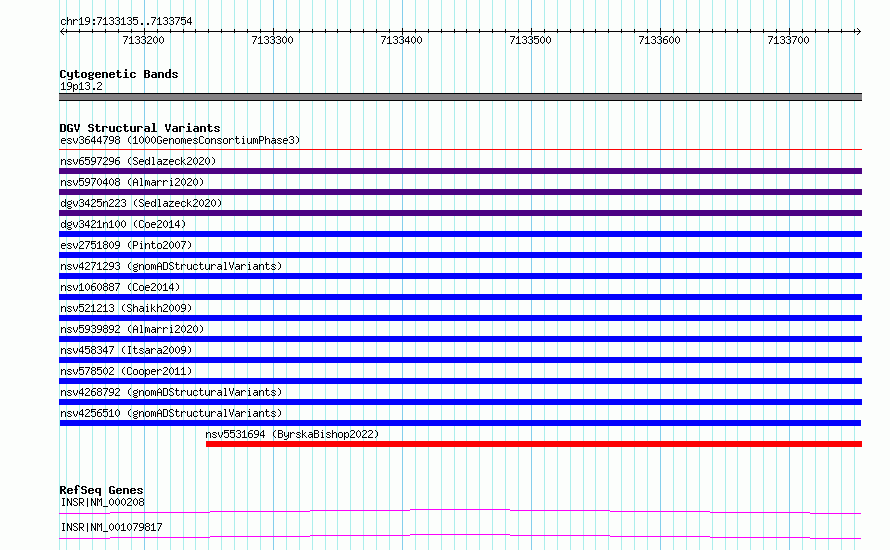Select the thin red esv3644798 variant line

(460, 150)
